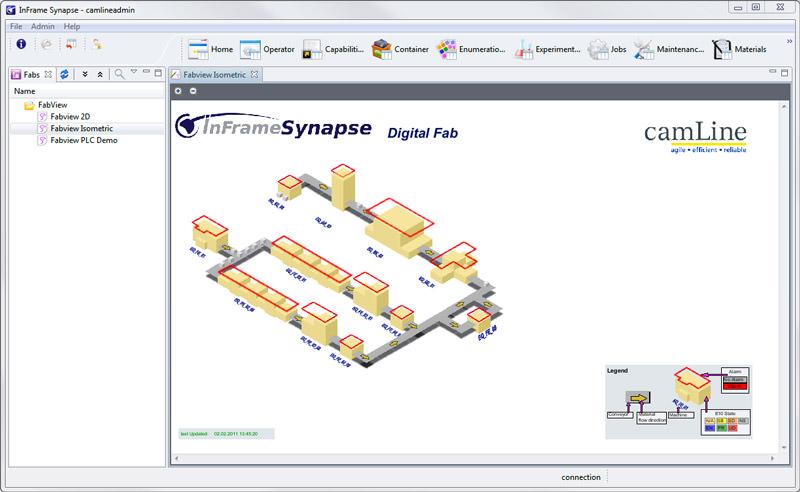Click the search magnifier in Fabs panel
Screen dimensions: 800x492
click(119, 75)
